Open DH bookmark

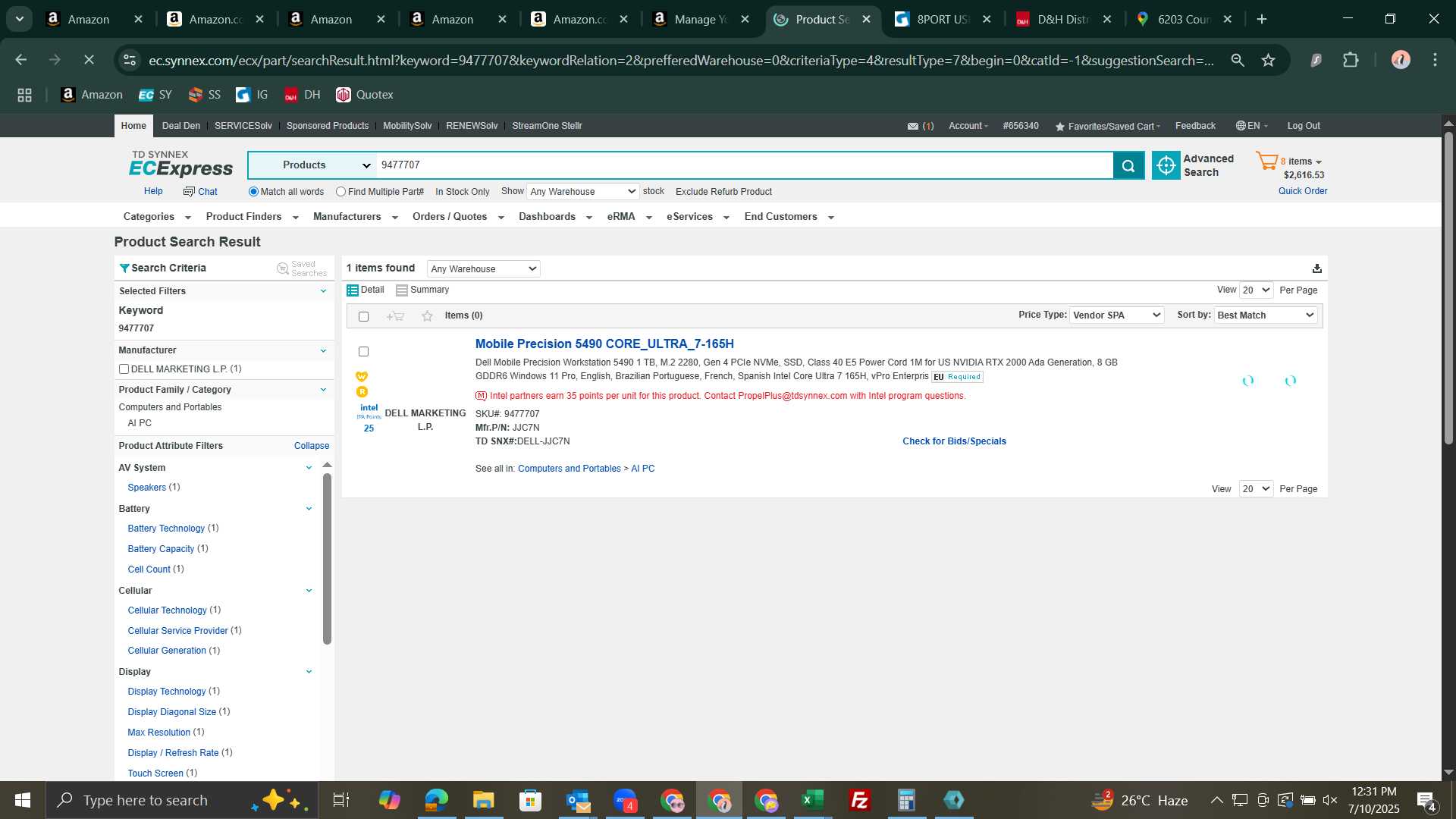(303, 95)
